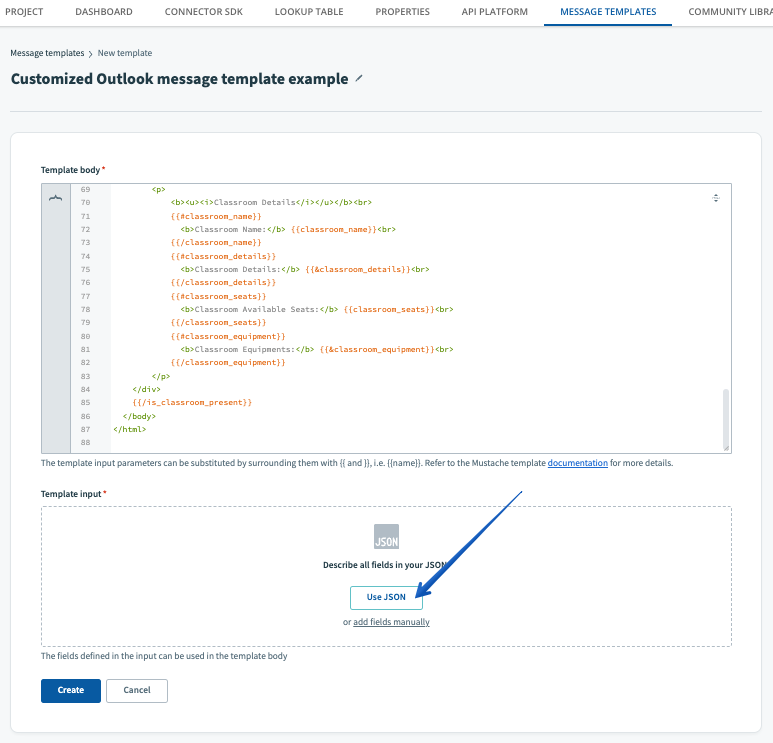Select the PROPERTIES tab

[x=402, y=12]
